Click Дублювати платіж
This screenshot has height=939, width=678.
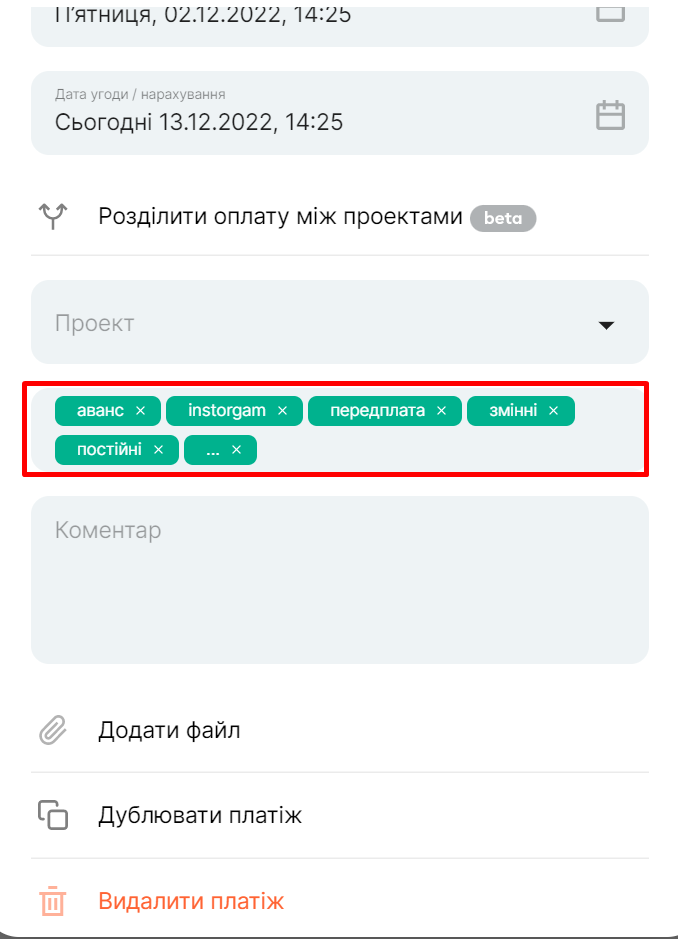(200, 815)
